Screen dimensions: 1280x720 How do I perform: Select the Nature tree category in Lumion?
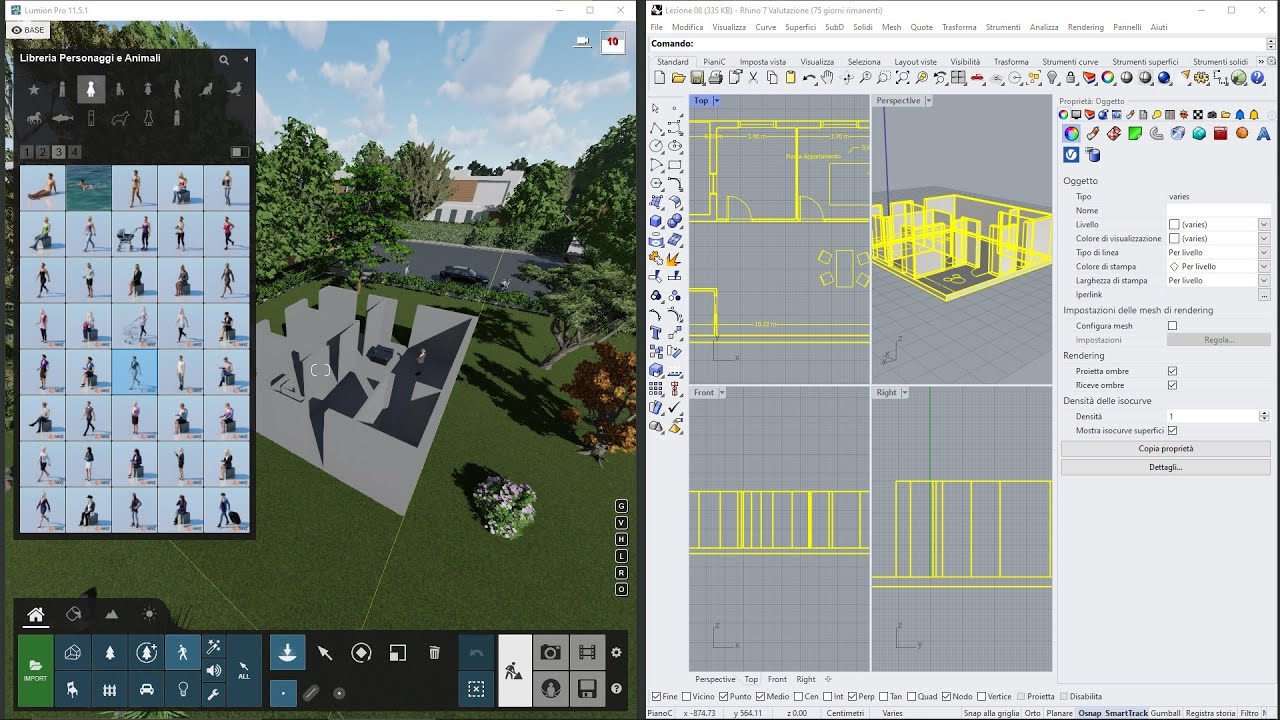(110, 652)
